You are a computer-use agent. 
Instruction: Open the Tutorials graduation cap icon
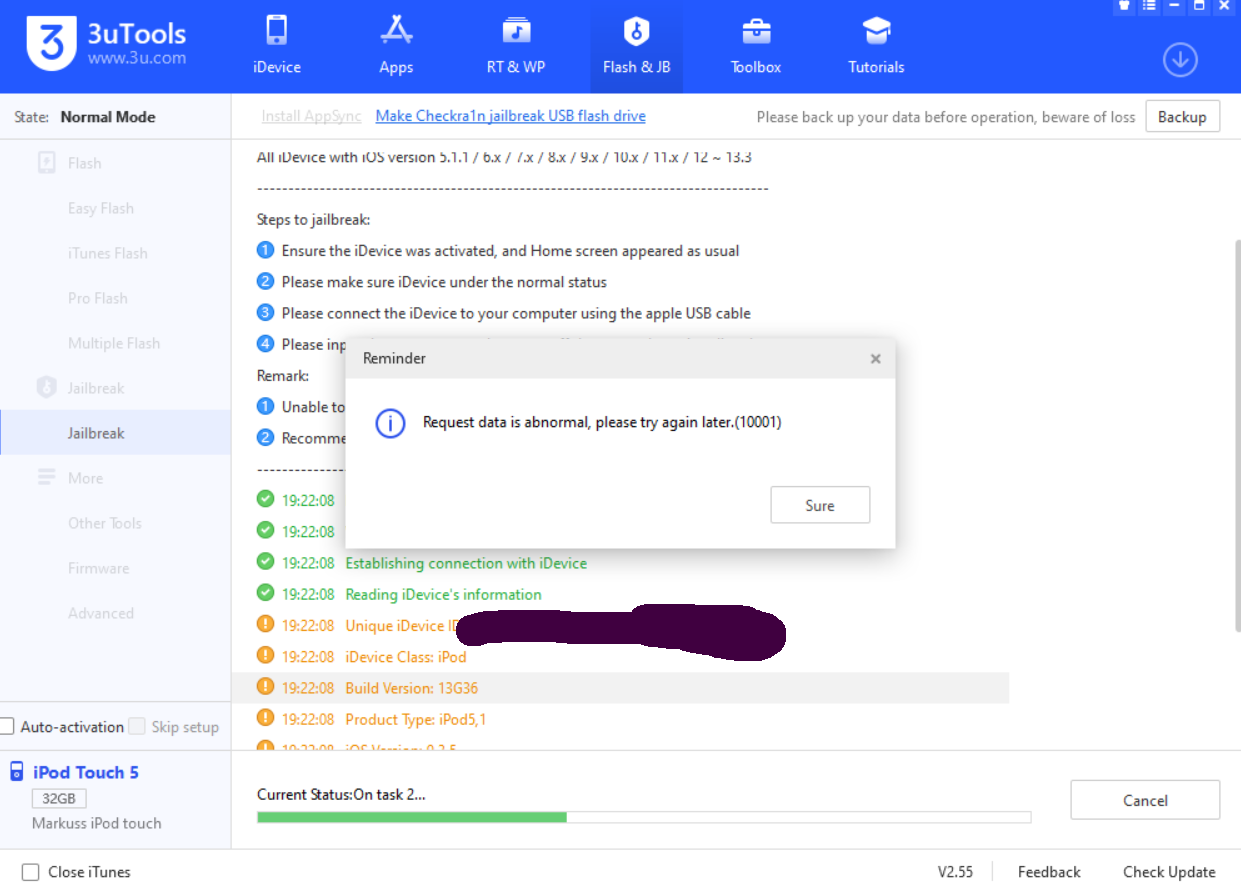(876, 32)
